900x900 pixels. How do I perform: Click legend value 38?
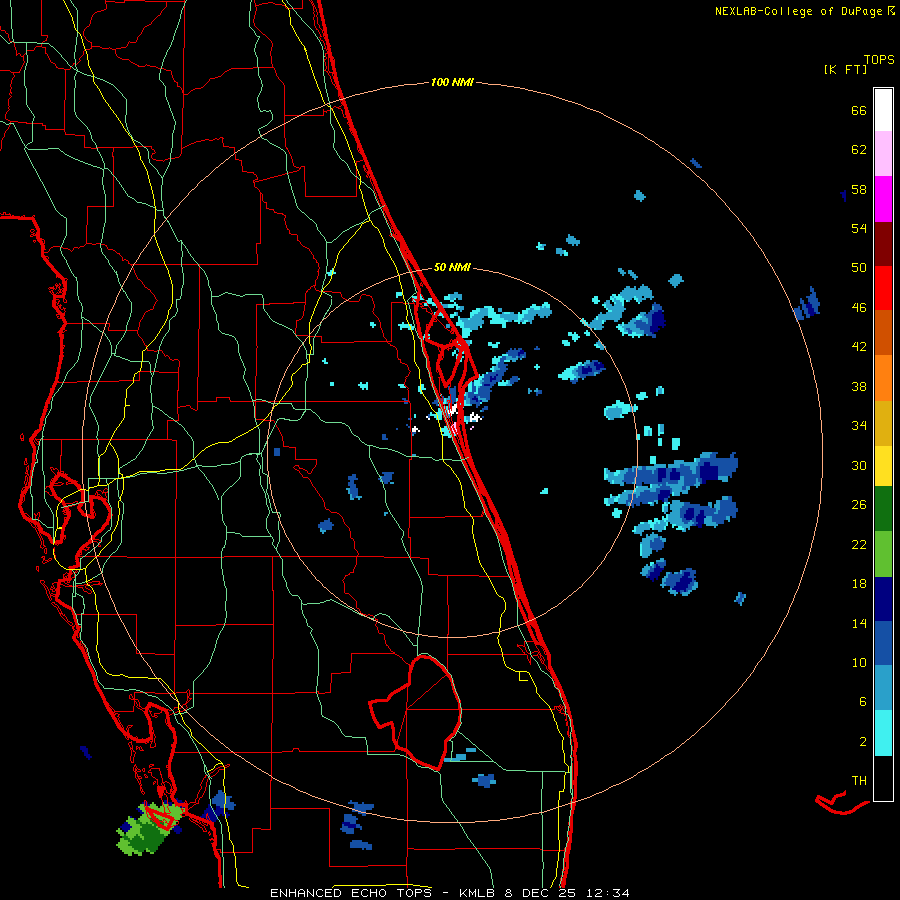tap(859, 386)
